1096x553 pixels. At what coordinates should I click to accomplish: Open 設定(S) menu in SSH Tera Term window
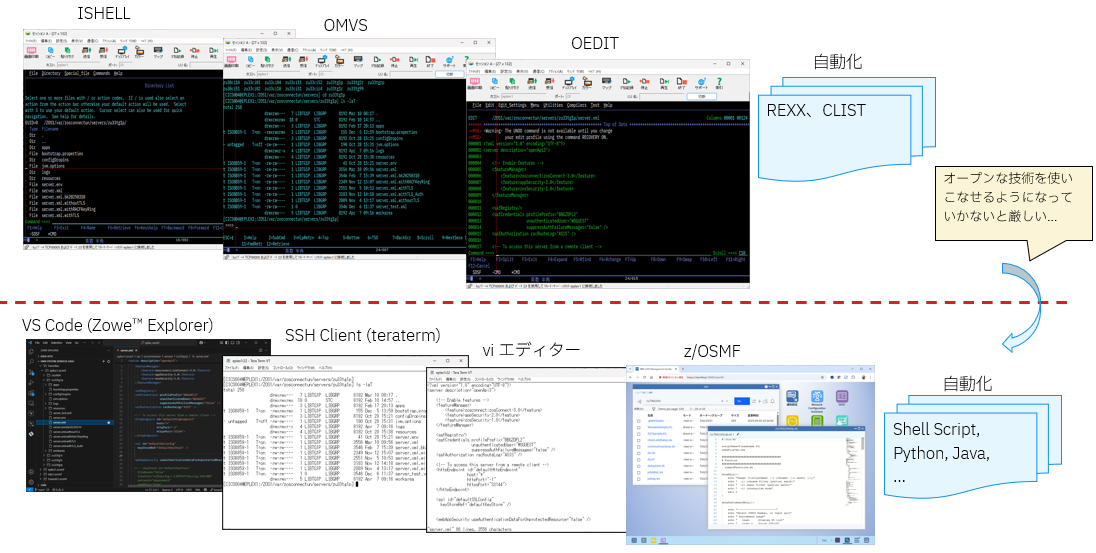264,368
